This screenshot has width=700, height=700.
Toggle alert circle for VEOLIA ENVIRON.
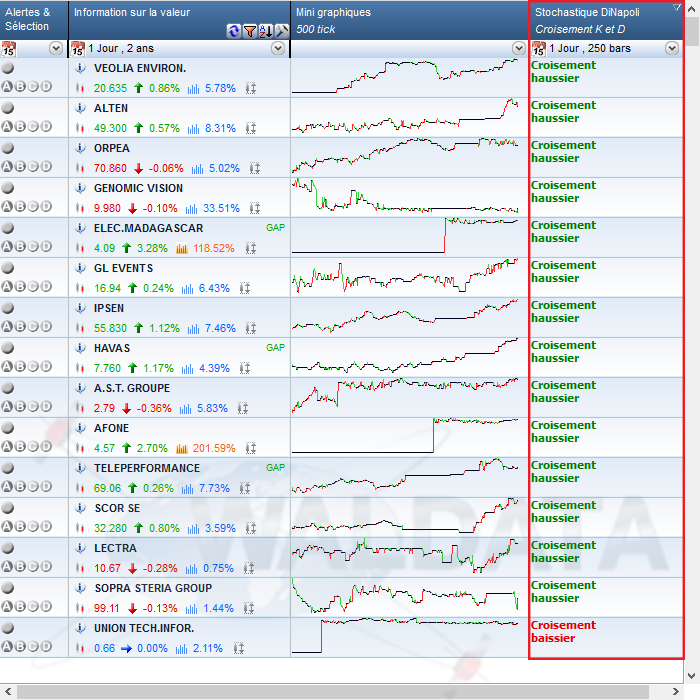coord(8,68)
